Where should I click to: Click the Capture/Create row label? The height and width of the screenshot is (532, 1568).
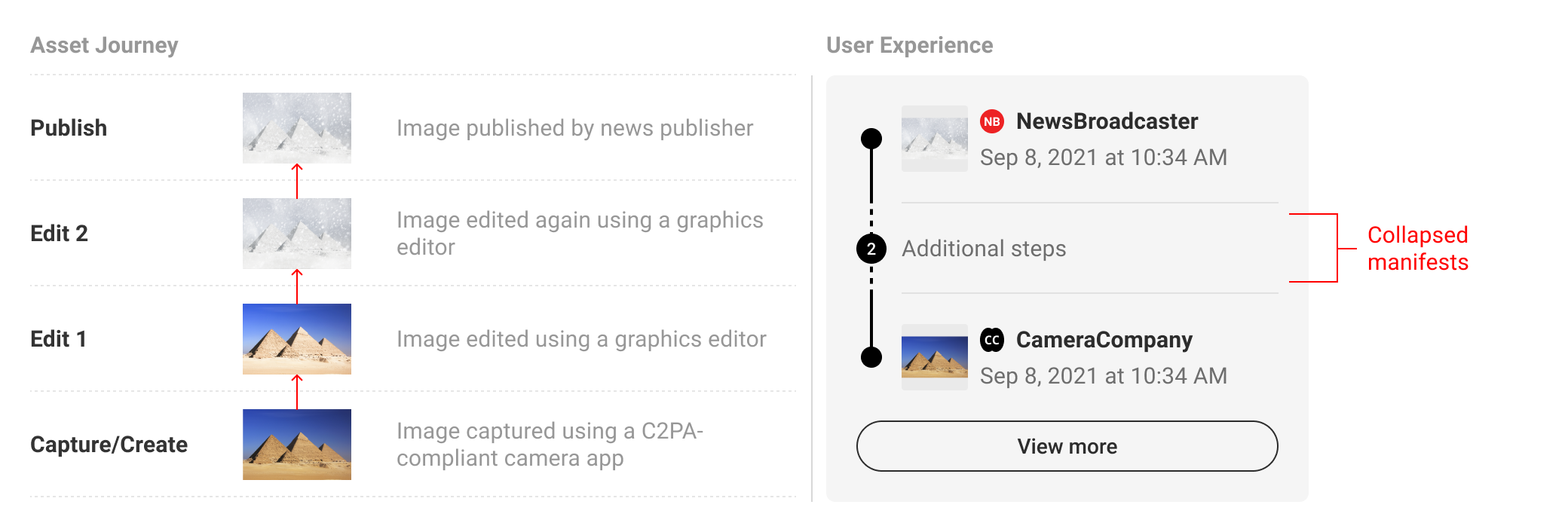tap(109, 445)
